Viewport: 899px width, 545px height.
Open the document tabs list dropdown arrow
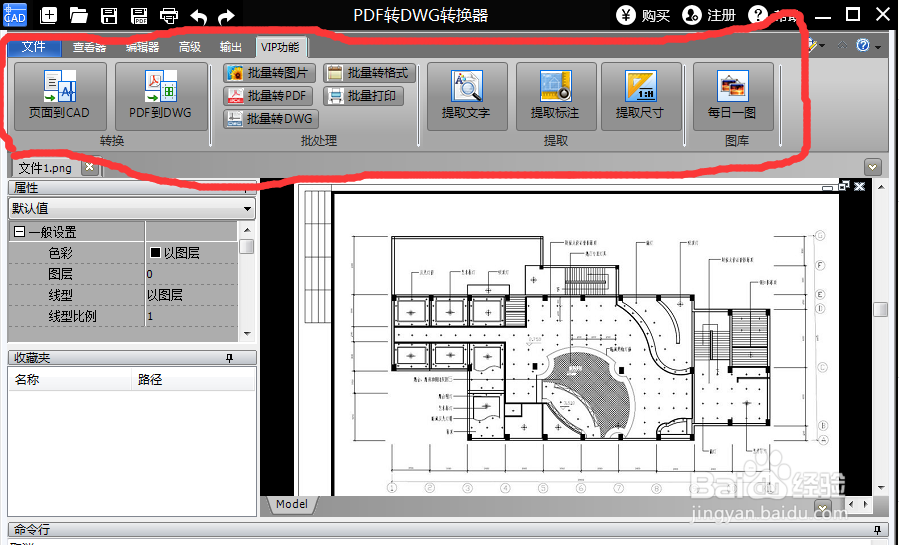tap(873, 167)
